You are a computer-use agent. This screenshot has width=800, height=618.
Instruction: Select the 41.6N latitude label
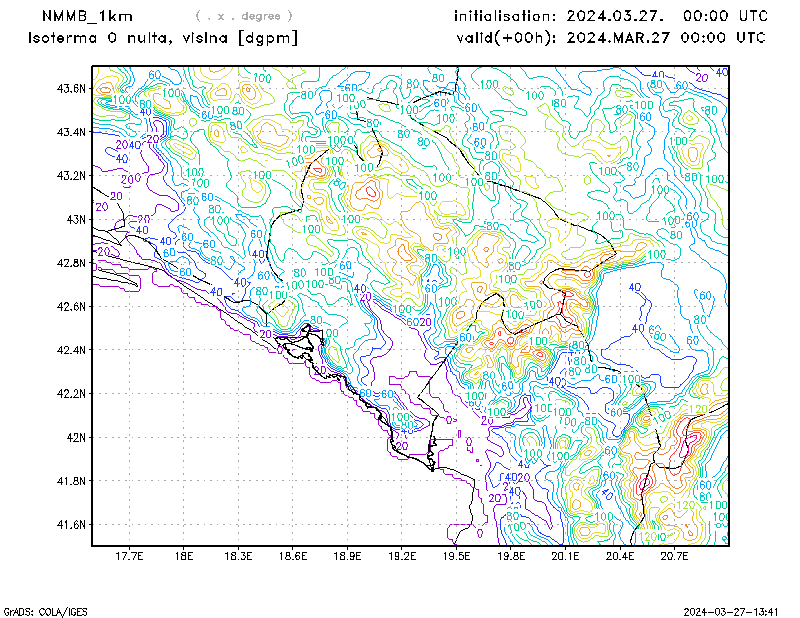click(71, 525)
